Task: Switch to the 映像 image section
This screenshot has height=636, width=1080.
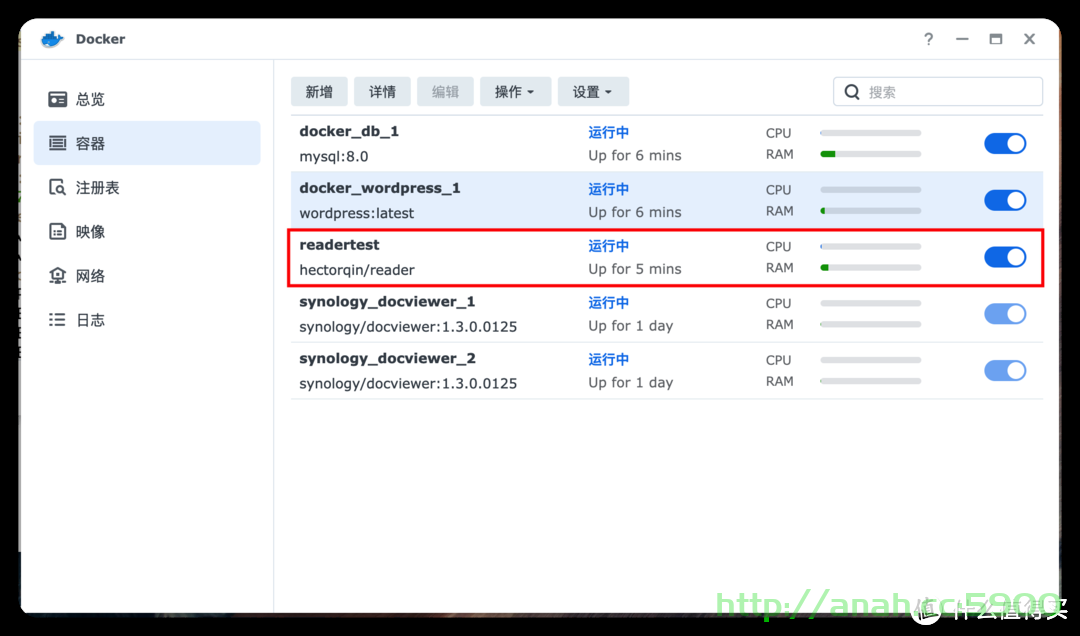Action: click(x=147, y=232)
